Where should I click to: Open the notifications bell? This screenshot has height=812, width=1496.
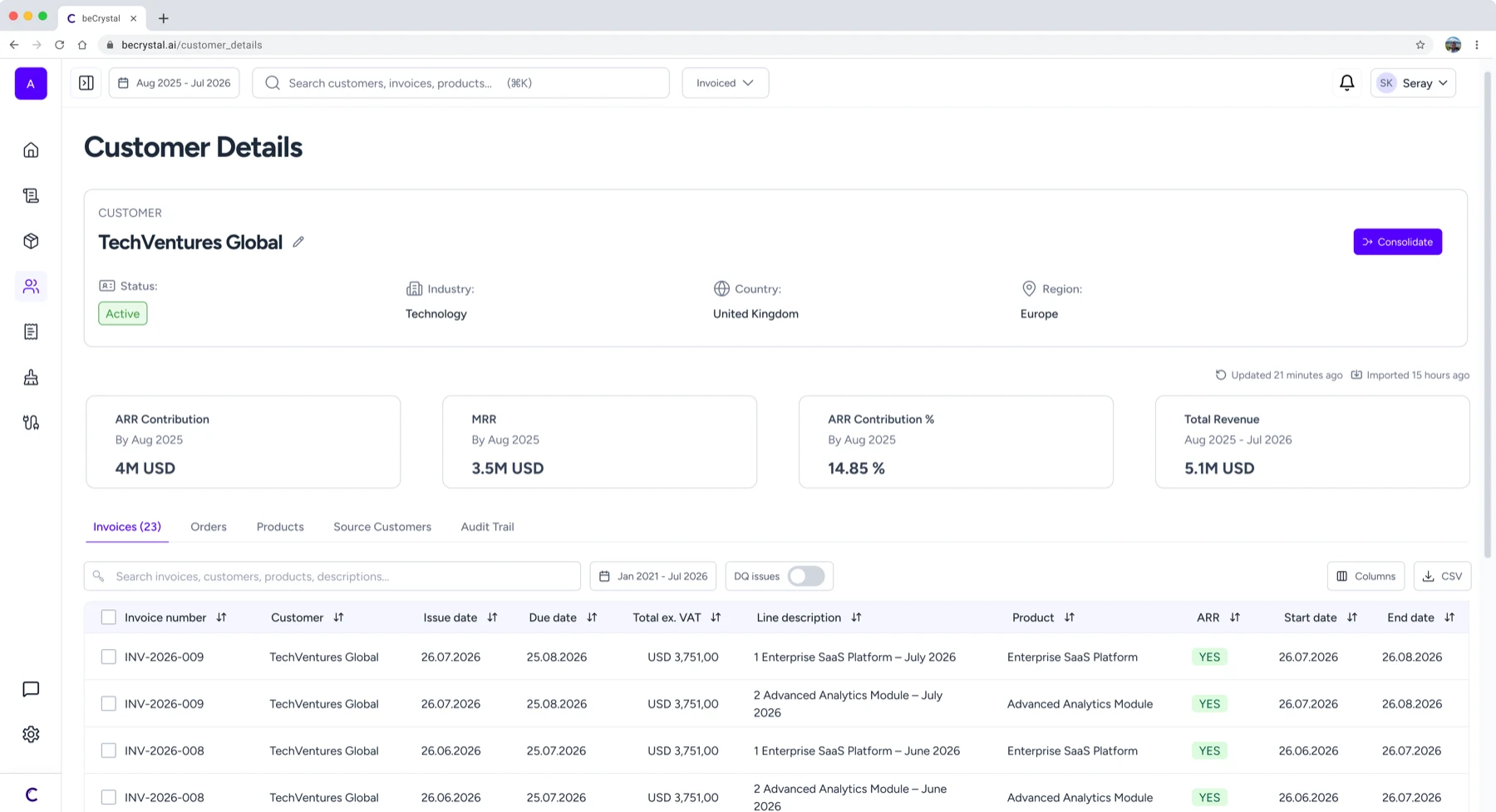click(1347, 83)
